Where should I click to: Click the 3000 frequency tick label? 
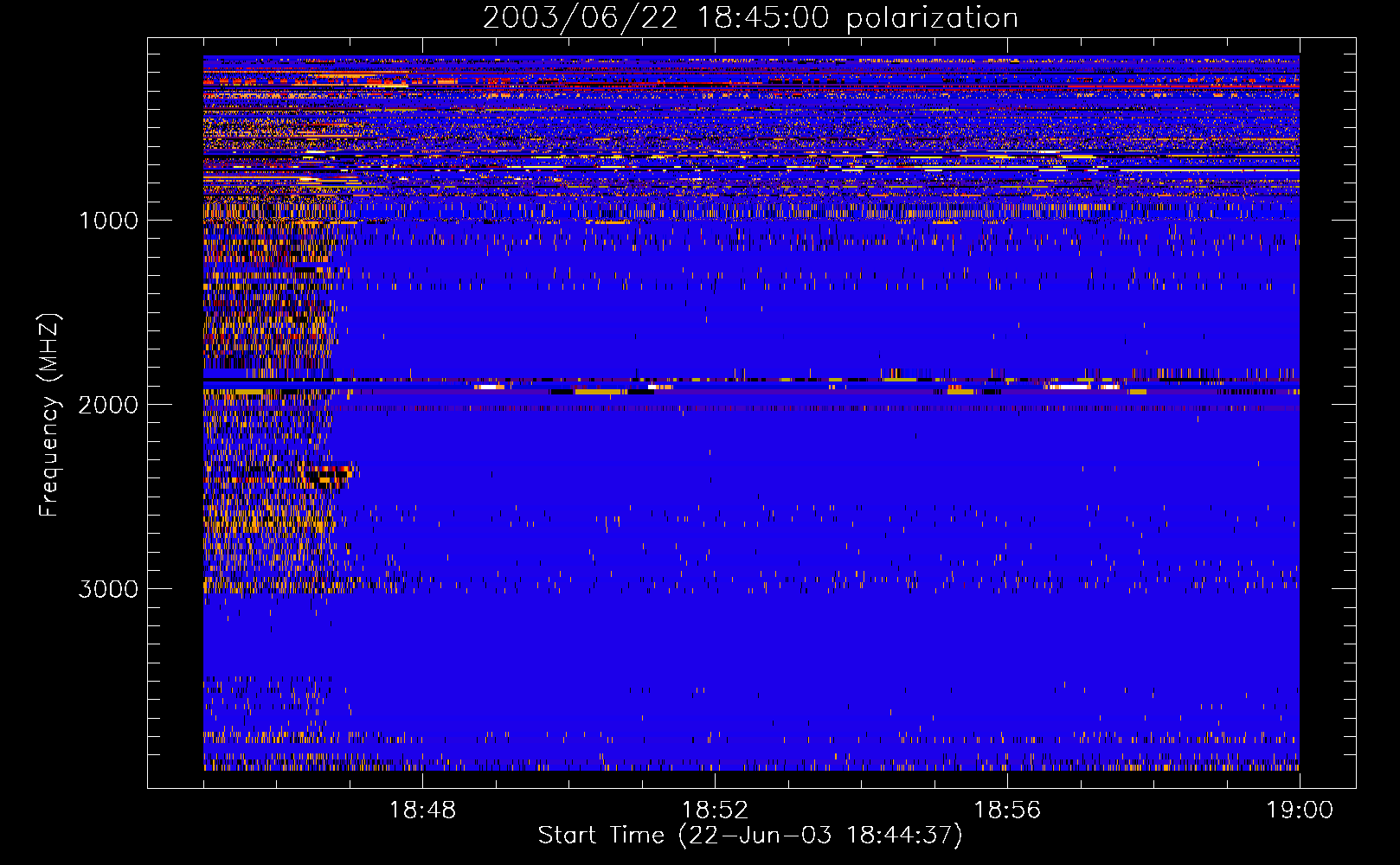(108, 589)
